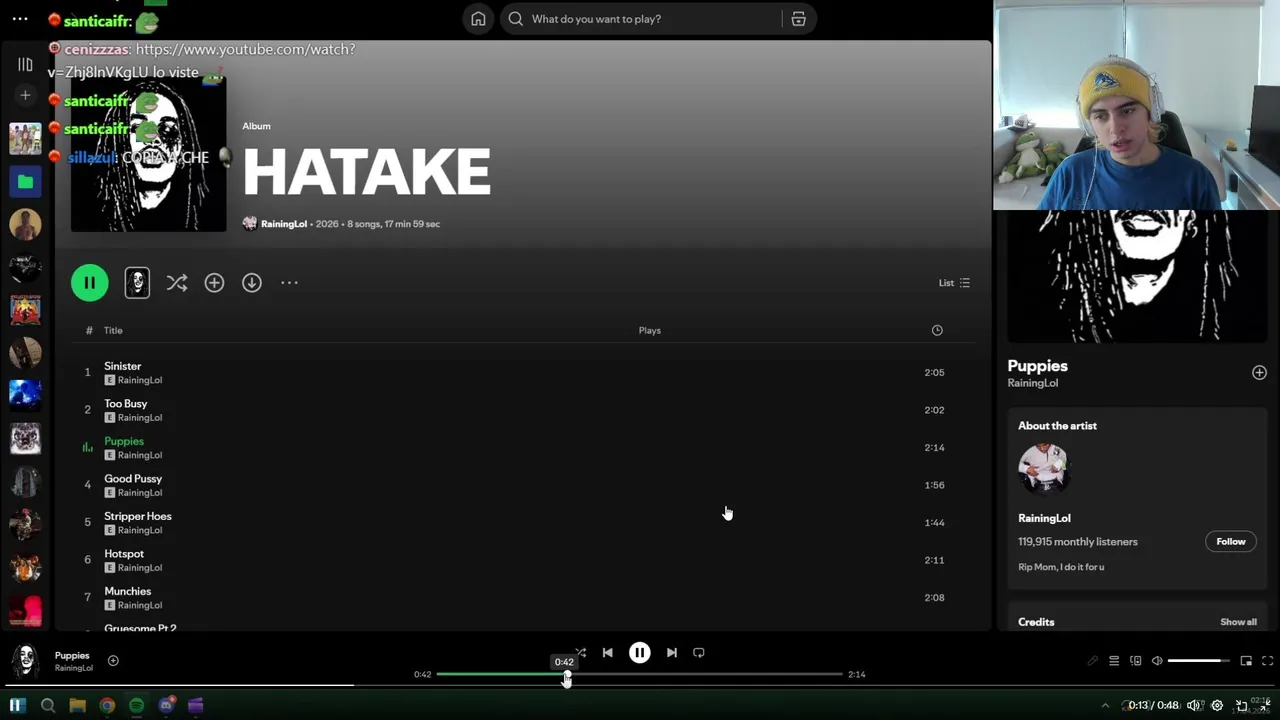
Task: Enter full screen player view
Action: (x=1267, y=661)
